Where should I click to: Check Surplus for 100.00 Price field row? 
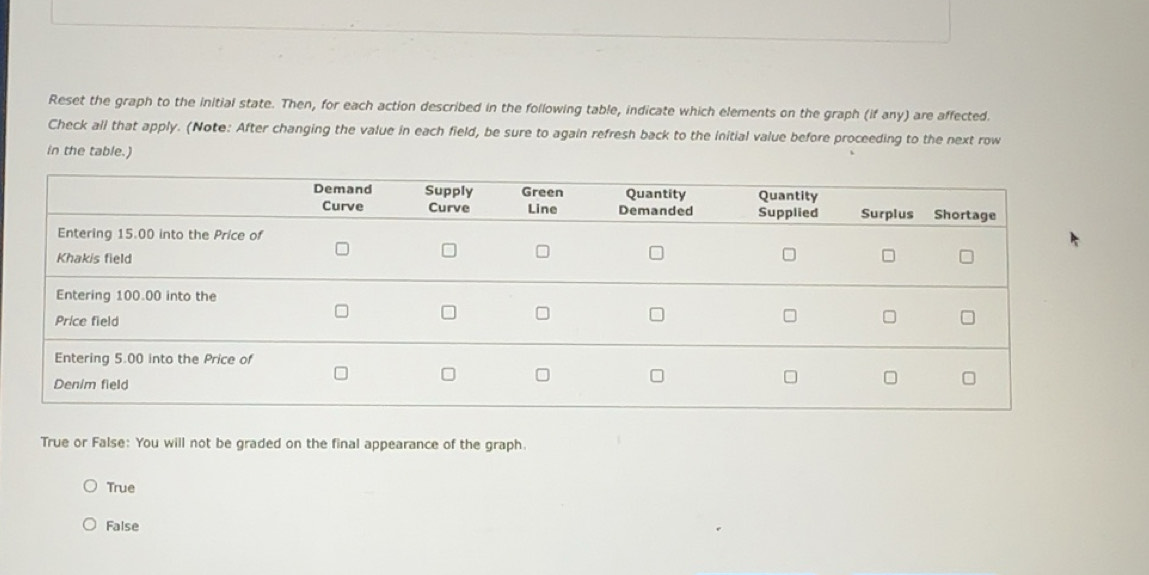[x=886, y=318]
